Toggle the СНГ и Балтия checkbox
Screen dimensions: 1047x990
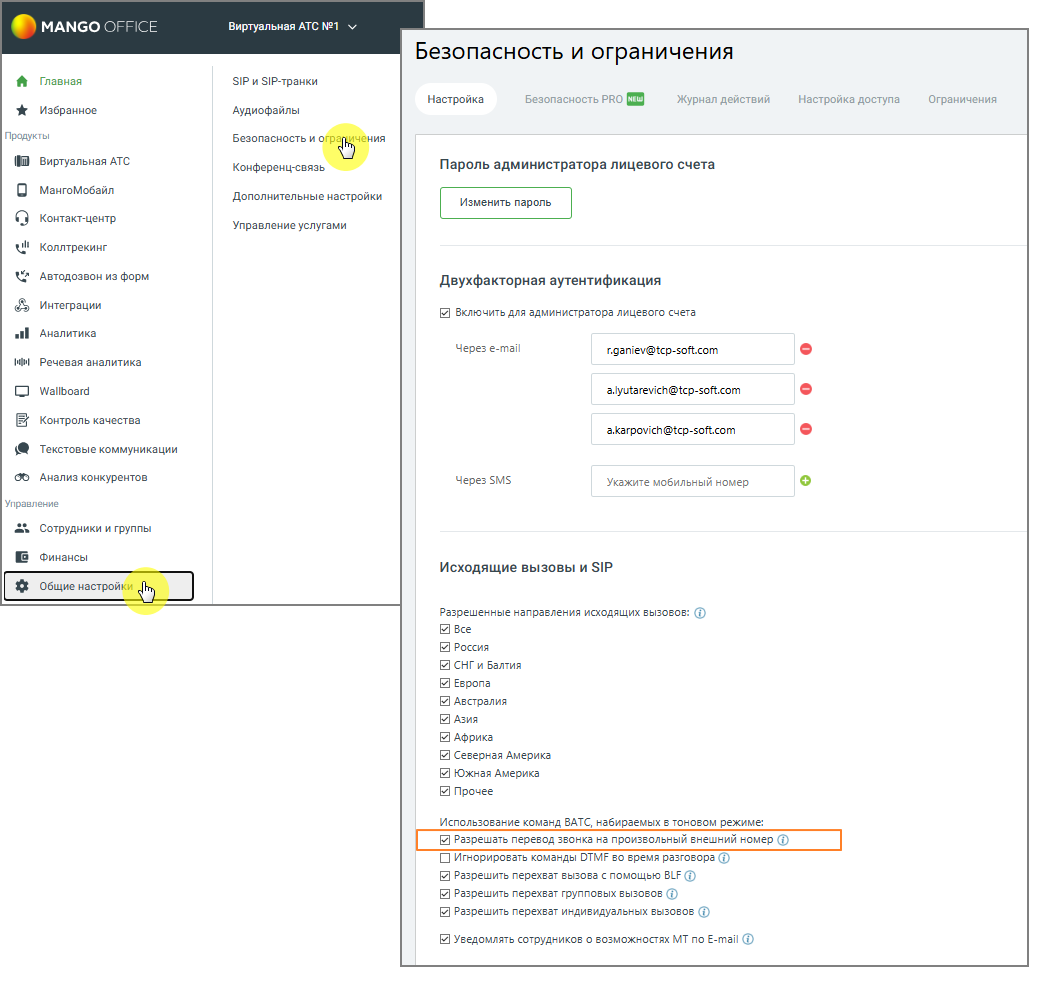pos(445,666)
